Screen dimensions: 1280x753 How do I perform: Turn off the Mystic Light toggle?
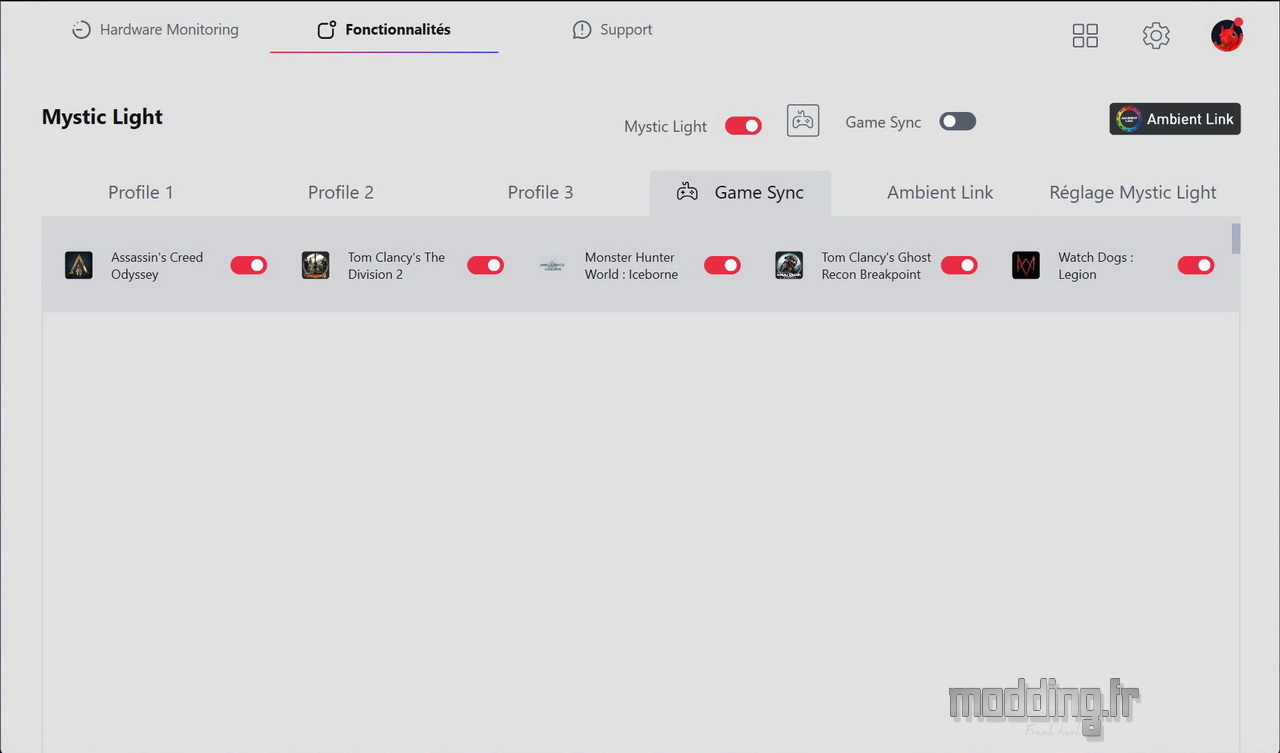(x=743, y=125)
